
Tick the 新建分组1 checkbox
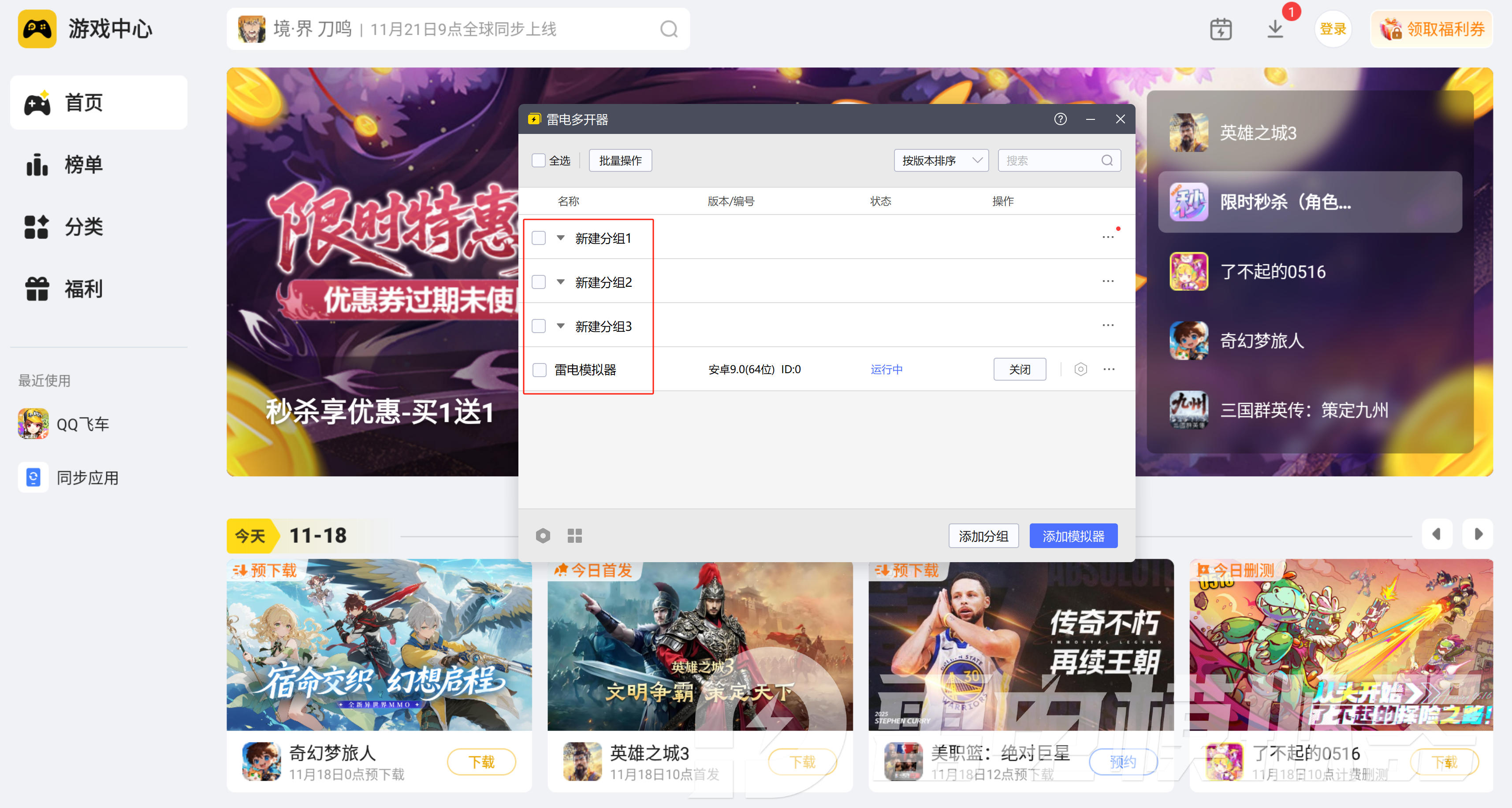[538, 237]
